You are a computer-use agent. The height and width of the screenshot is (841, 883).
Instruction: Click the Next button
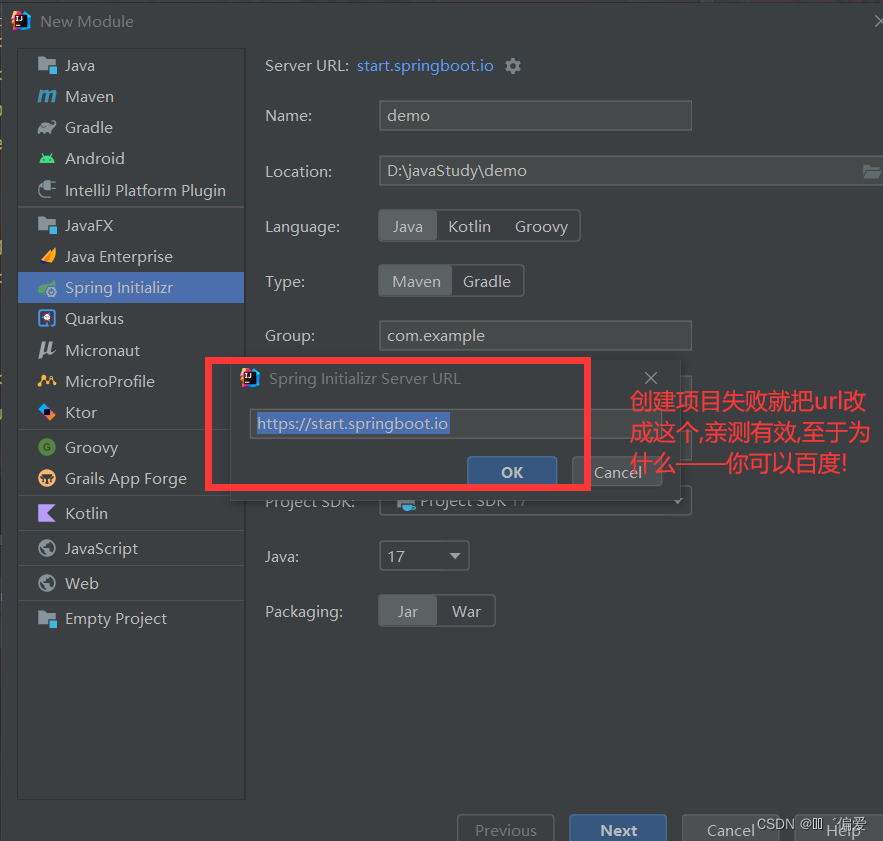tap(618, 829)
